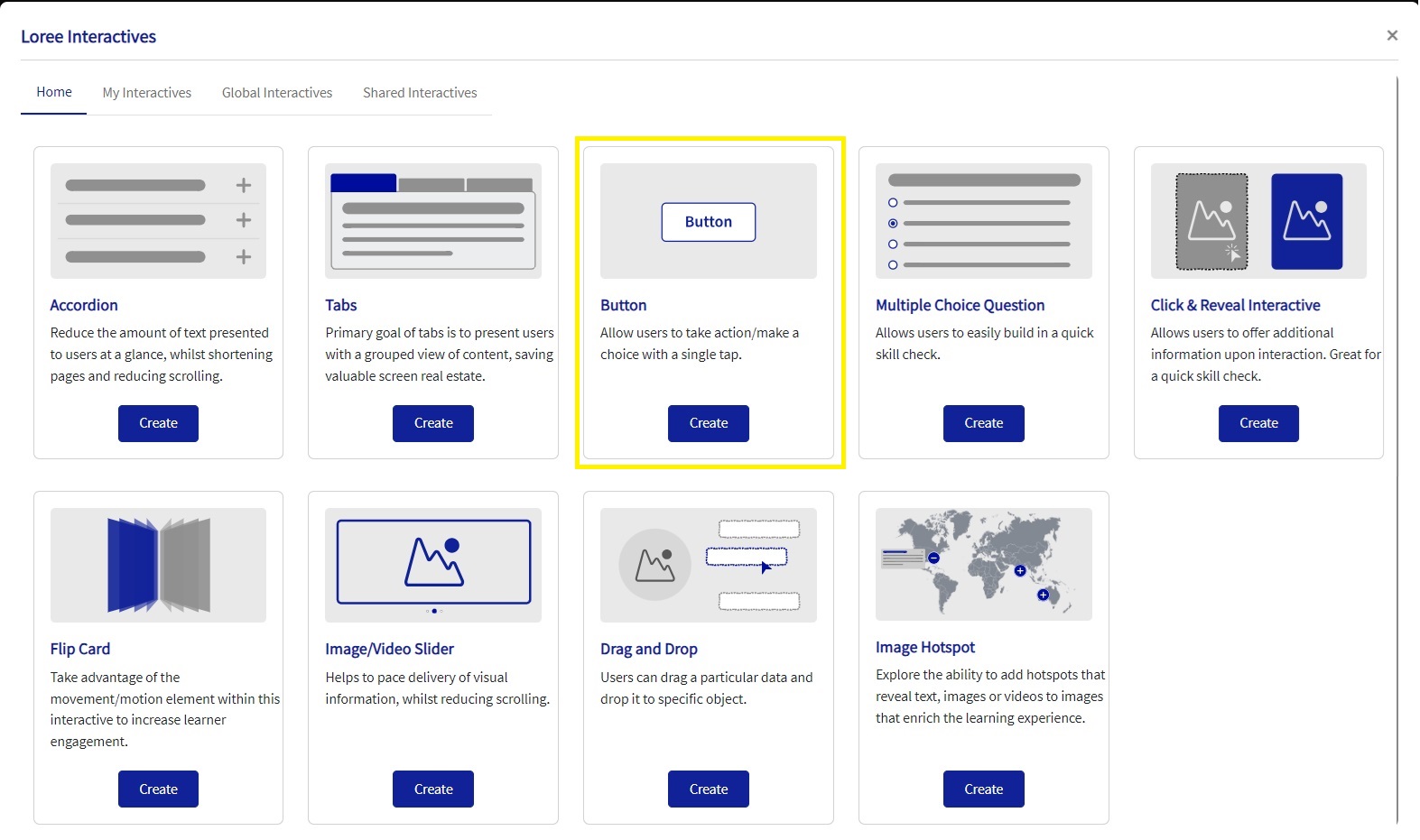Screen dimensions: 1420x840
Task: Click 'Take advantage of the movement' description
Action: coord(165,709)
